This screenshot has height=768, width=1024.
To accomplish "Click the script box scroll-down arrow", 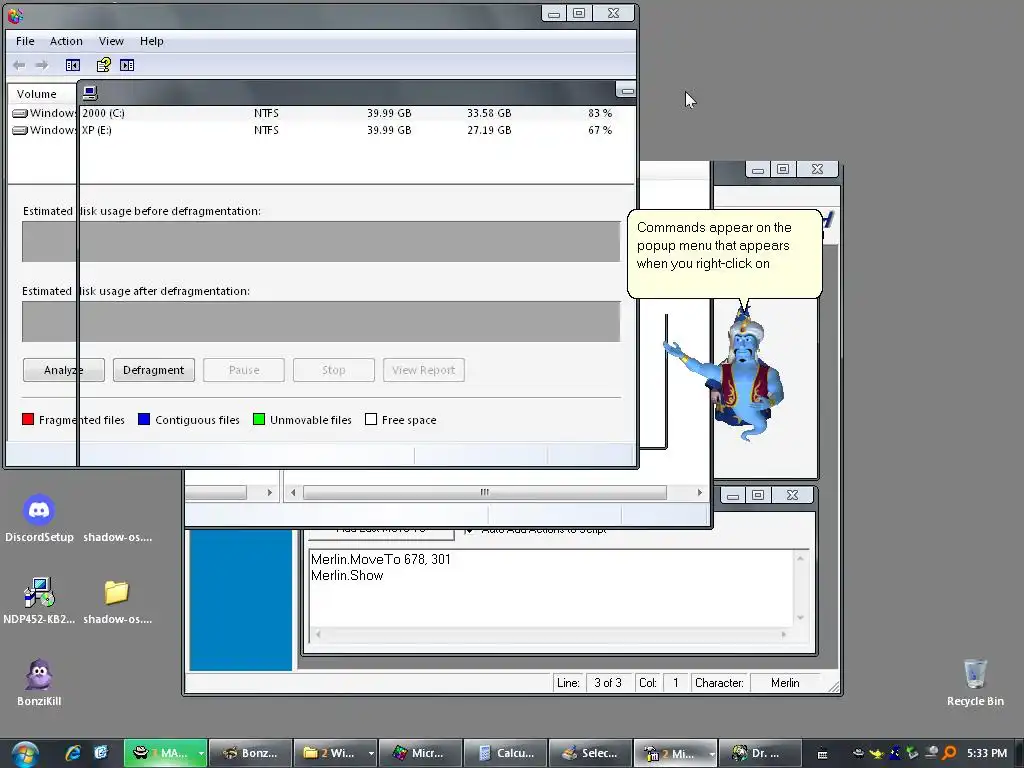I will 800,617.
